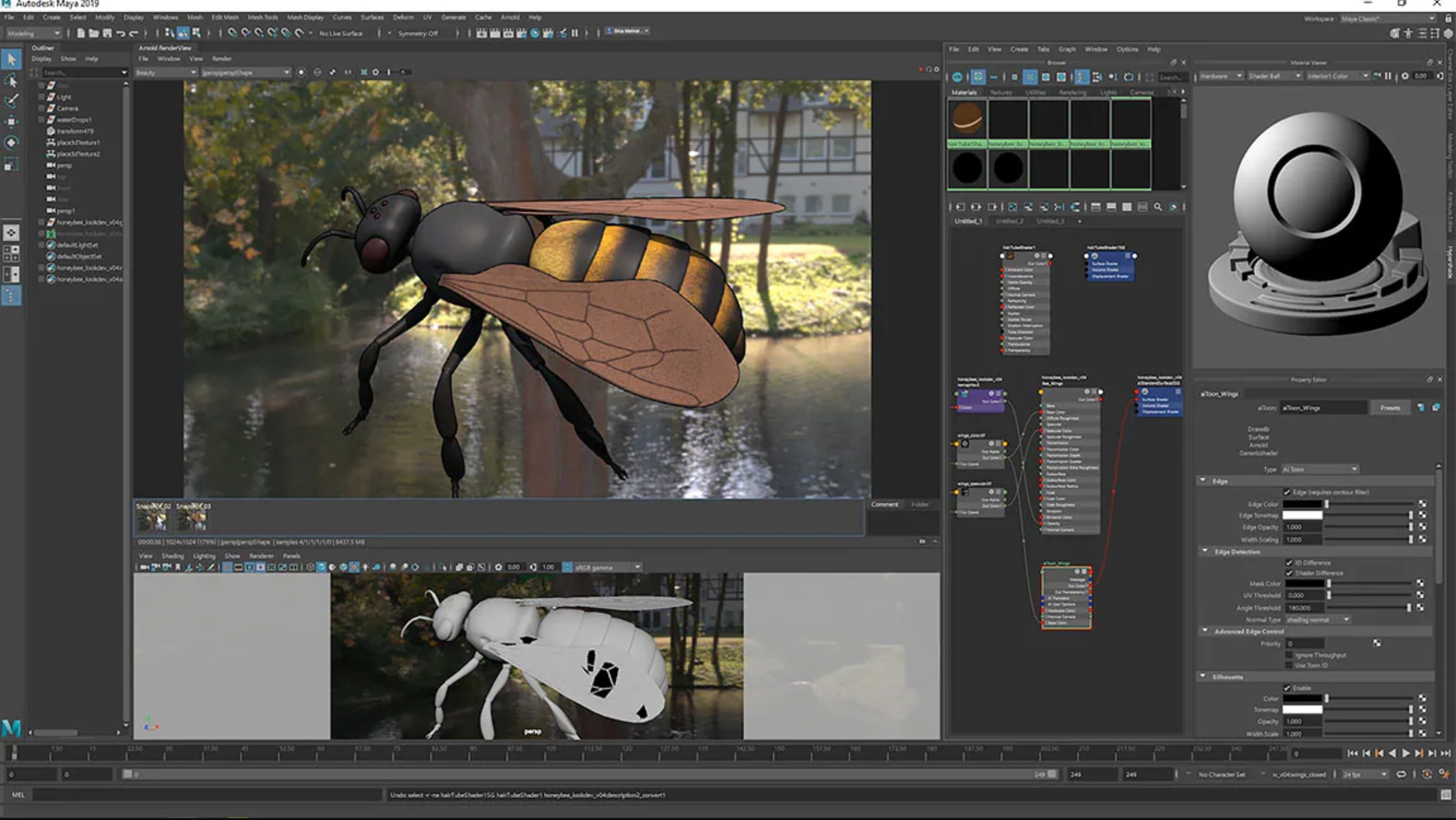The image size is (1456, 820).
Task: Click the Comment button below the render view
Action: pos(885,504)
